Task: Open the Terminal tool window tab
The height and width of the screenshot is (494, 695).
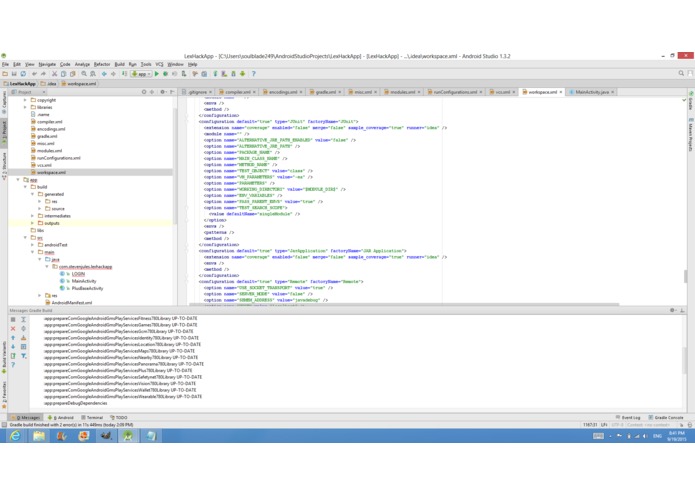Action: (92, 417)
